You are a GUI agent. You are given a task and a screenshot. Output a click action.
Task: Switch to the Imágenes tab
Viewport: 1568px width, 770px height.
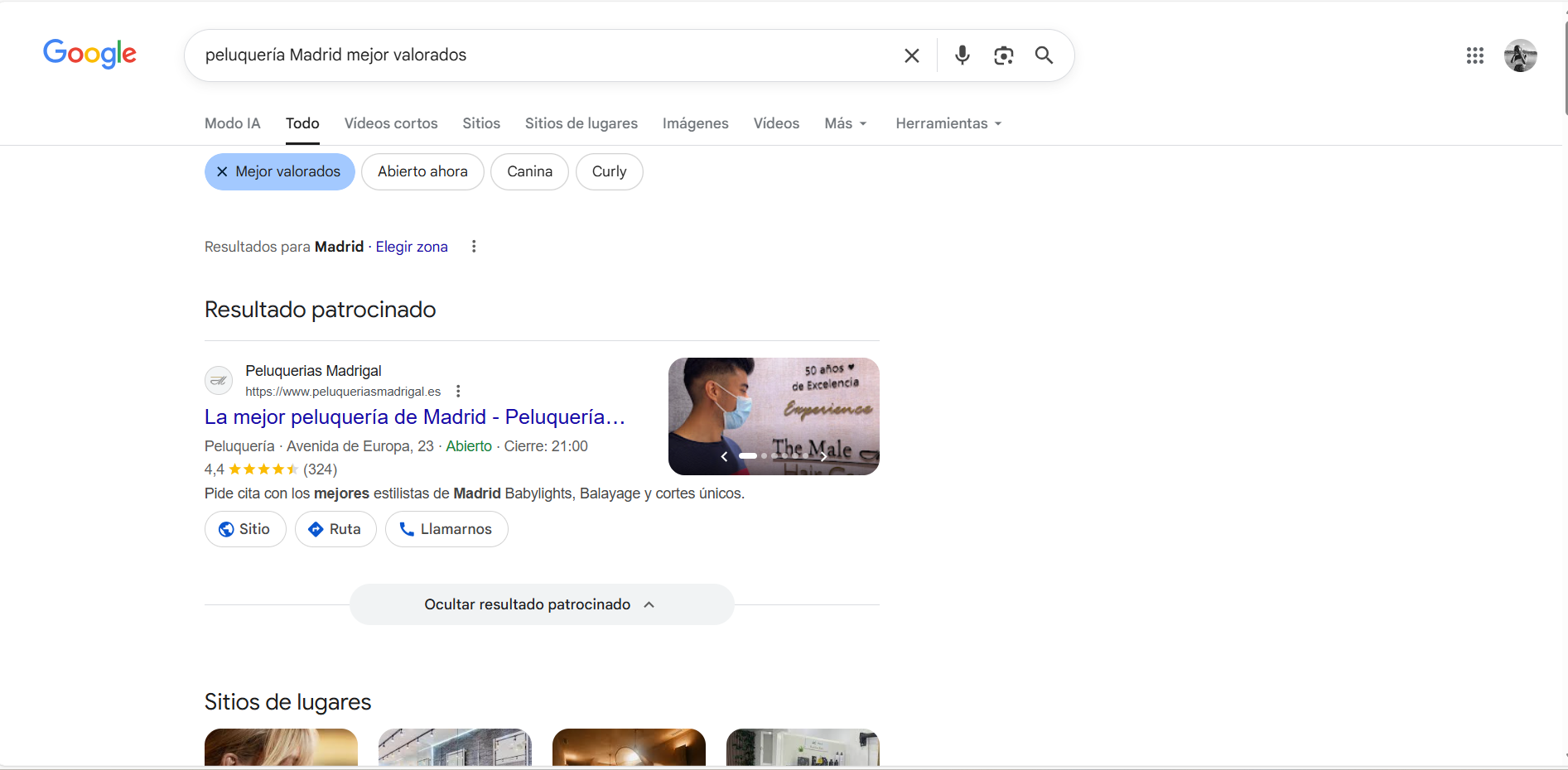(695, 123)
